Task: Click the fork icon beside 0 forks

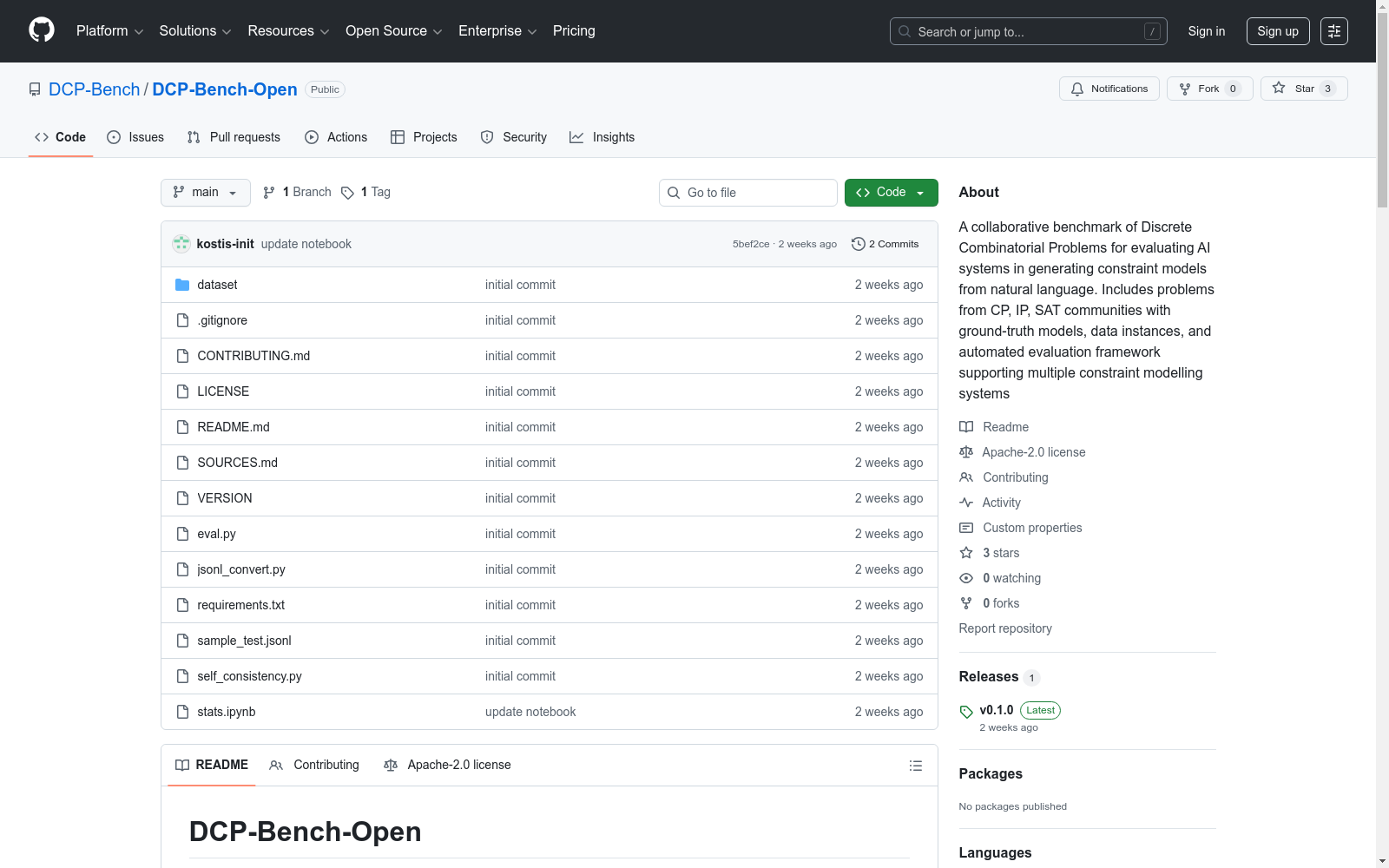Action: coord(966,603)
